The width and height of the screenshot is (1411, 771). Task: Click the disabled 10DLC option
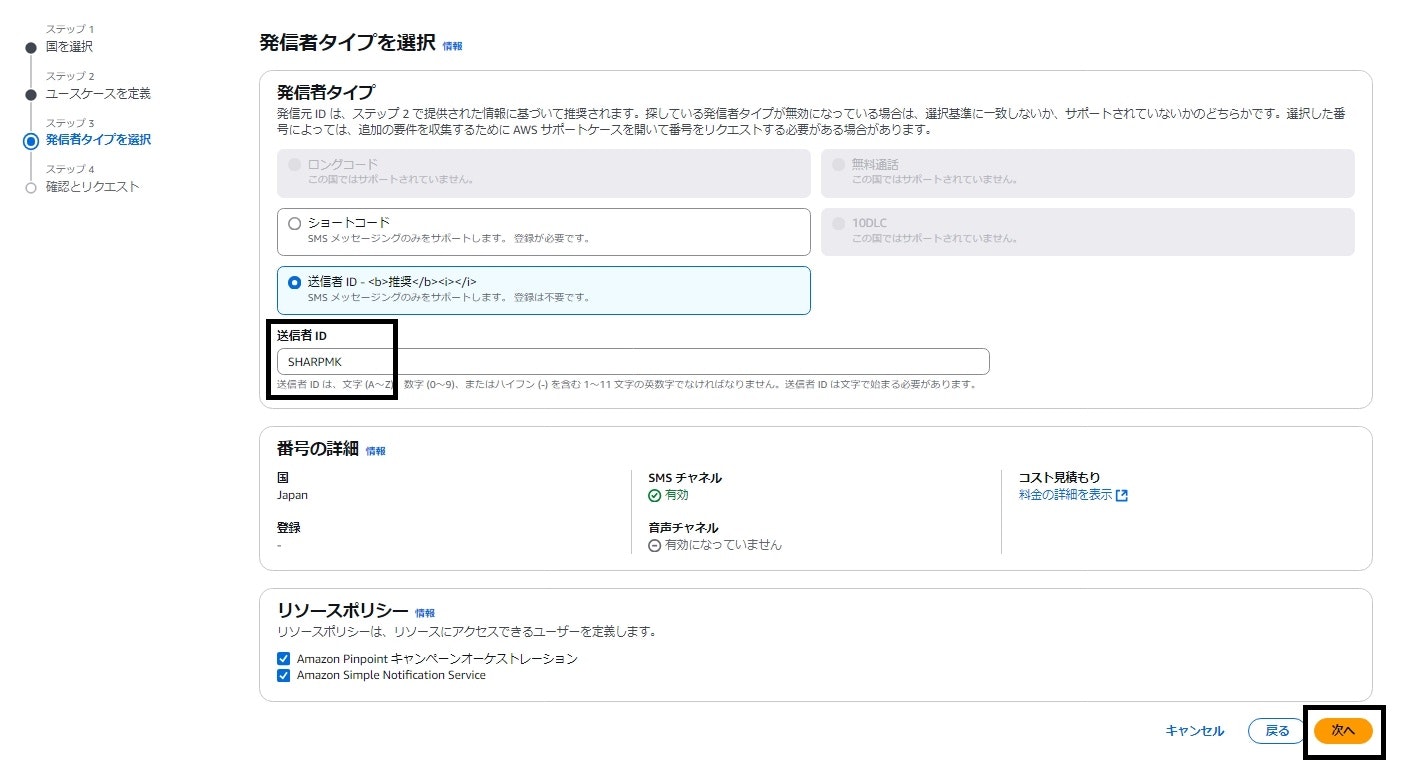coord(1088,232)
